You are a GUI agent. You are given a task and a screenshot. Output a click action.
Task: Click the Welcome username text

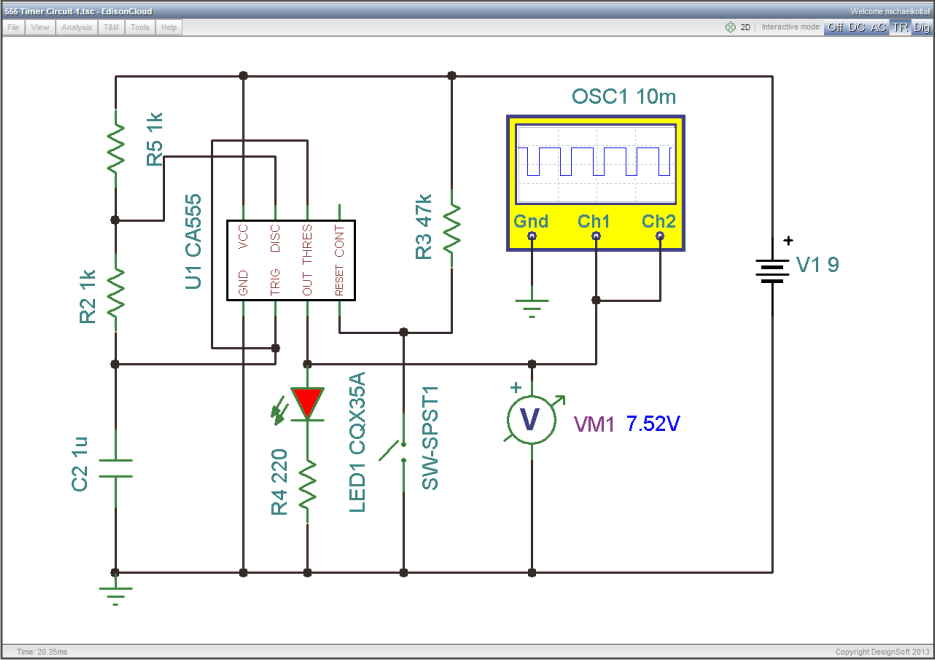coord(890,11)
